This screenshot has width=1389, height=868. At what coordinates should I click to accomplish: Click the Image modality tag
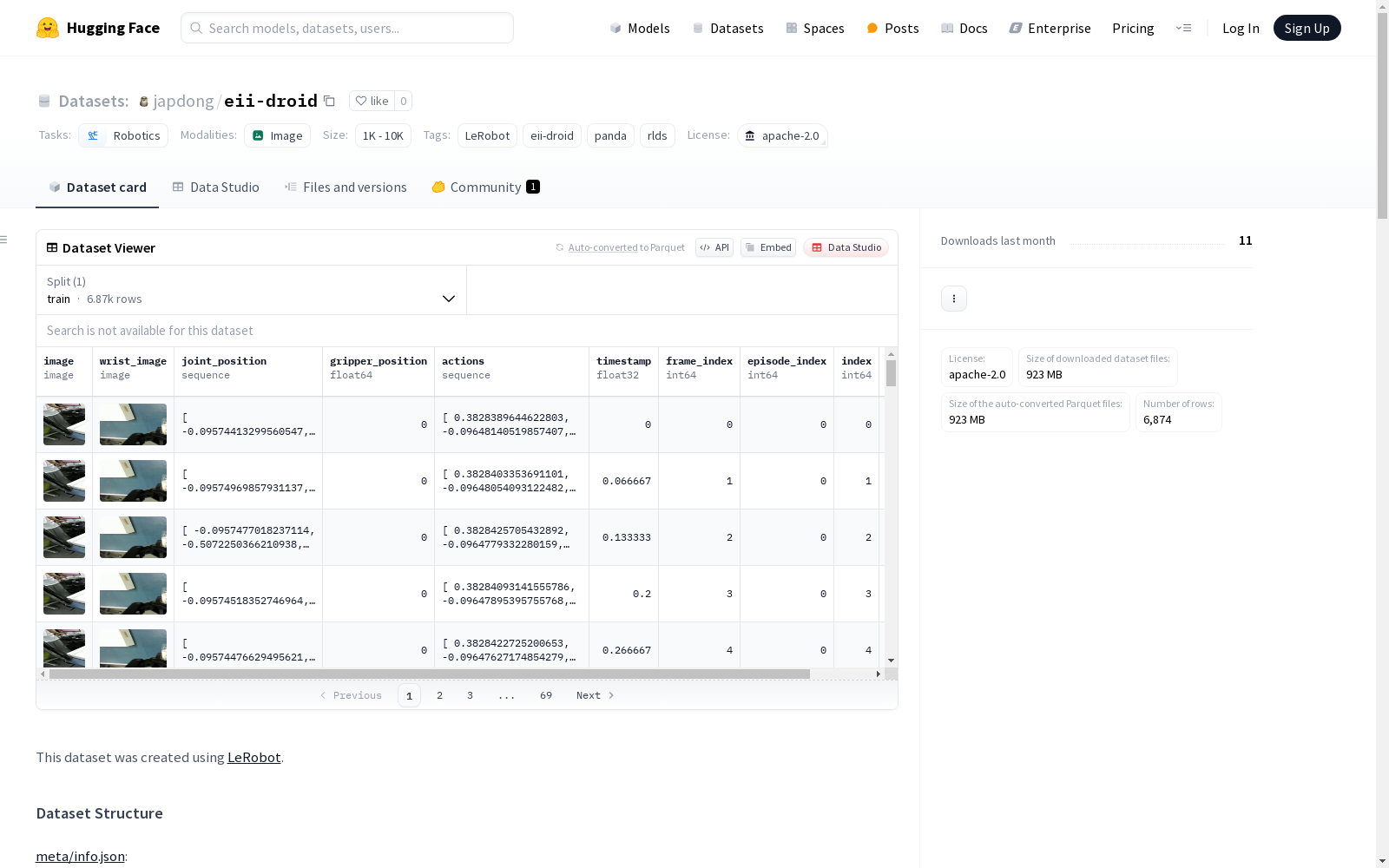[278, 135]
